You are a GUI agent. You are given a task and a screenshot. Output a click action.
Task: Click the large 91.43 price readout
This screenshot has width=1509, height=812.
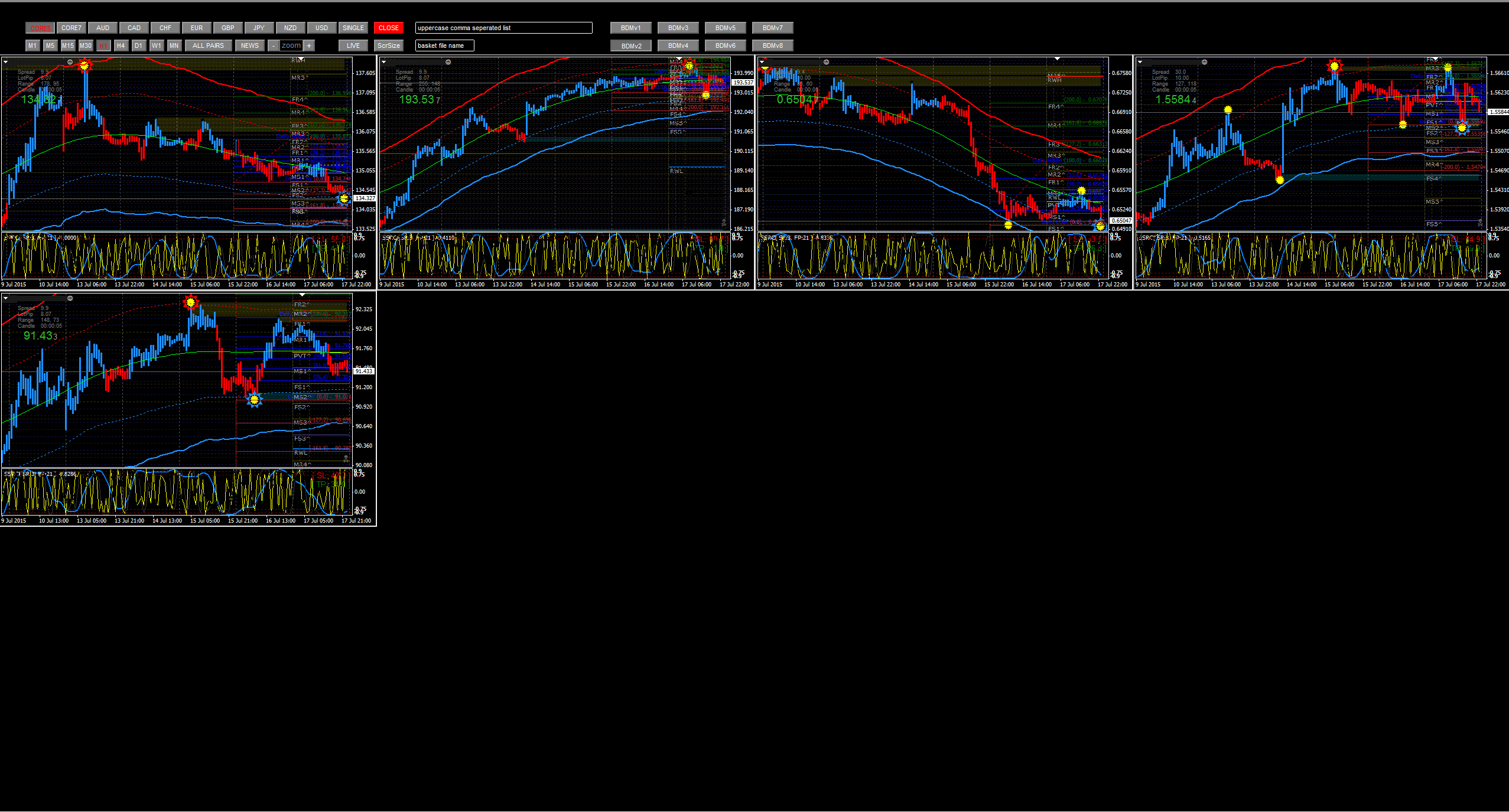pos(41,336)
